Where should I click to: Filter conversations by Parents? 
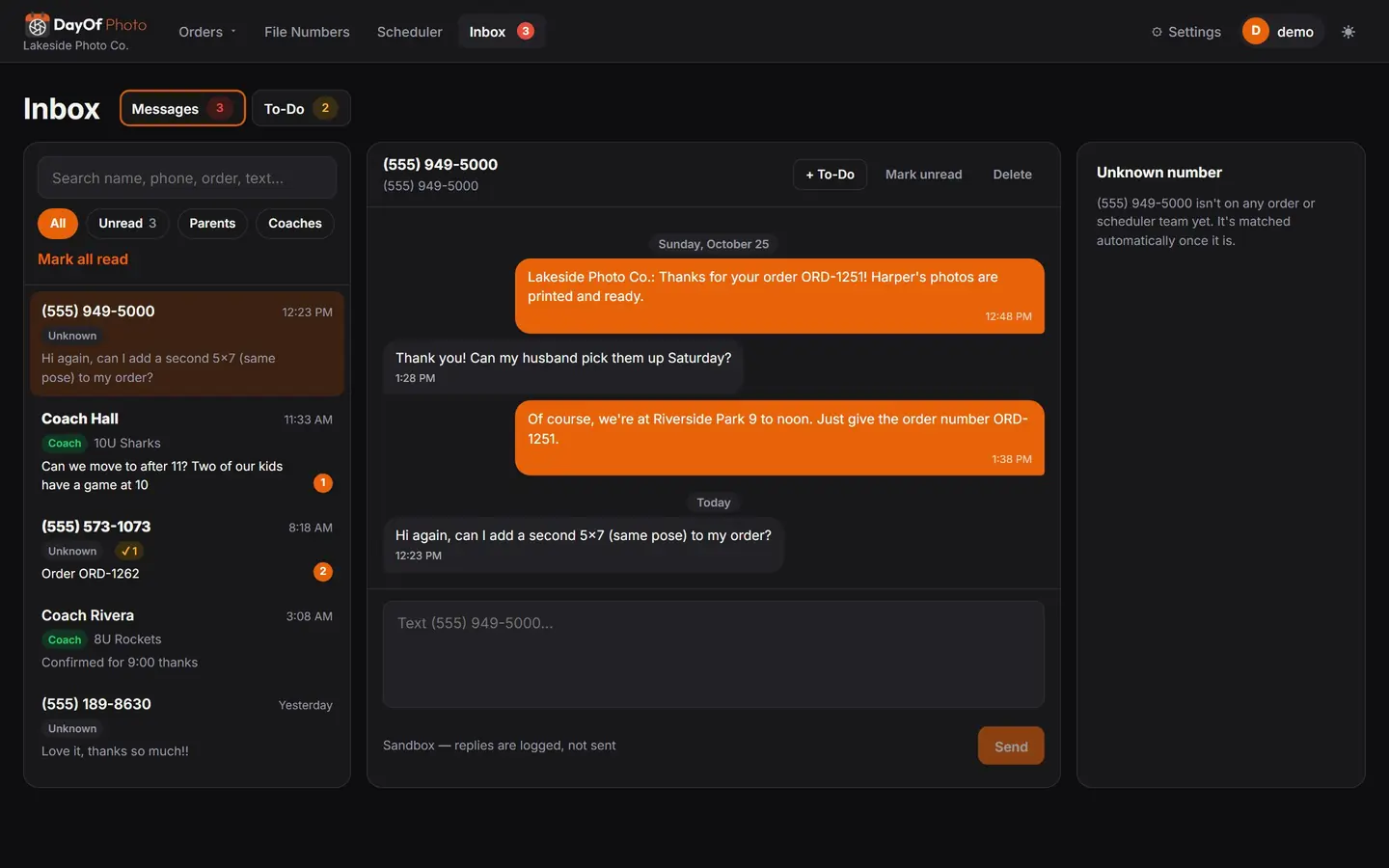point(212,223)
